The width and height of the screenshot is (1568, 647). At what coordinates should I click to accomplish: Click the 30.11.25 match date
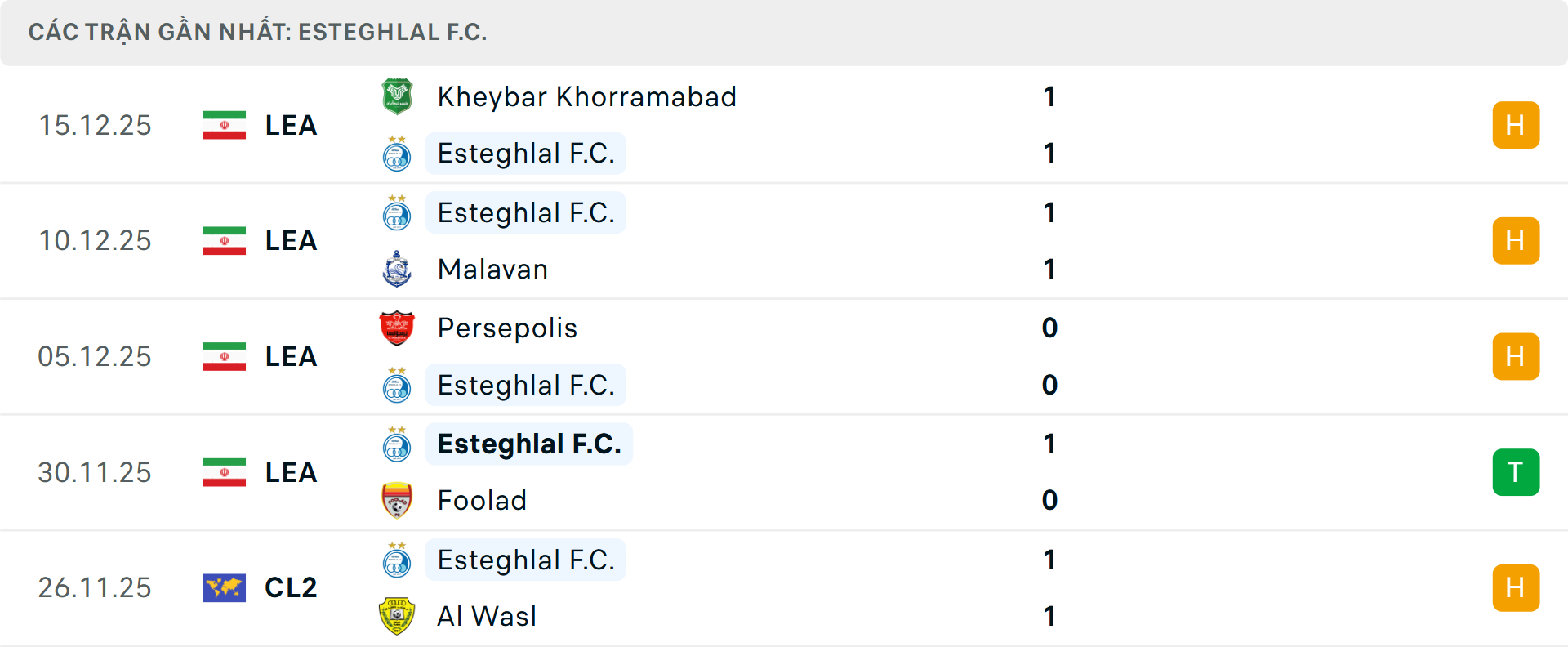point(95,472)
